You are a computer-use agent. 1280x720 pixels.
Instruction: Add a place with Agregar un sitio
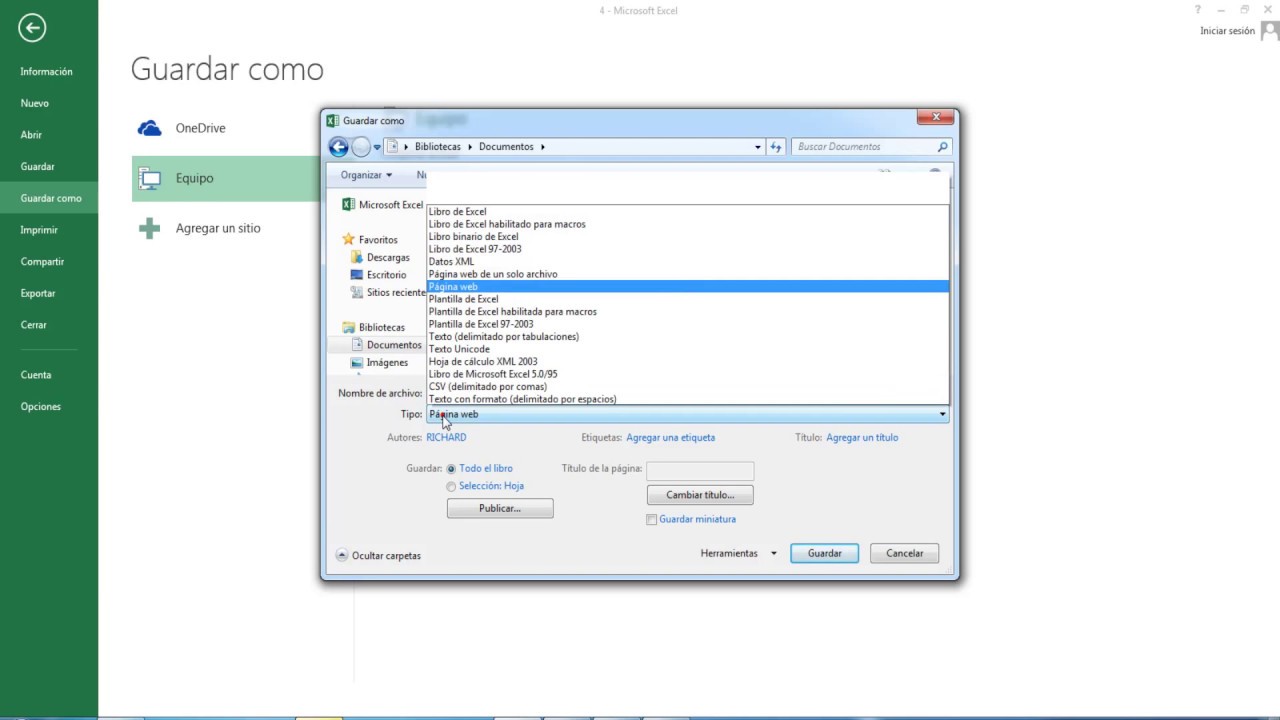click(x=225, y=228)
